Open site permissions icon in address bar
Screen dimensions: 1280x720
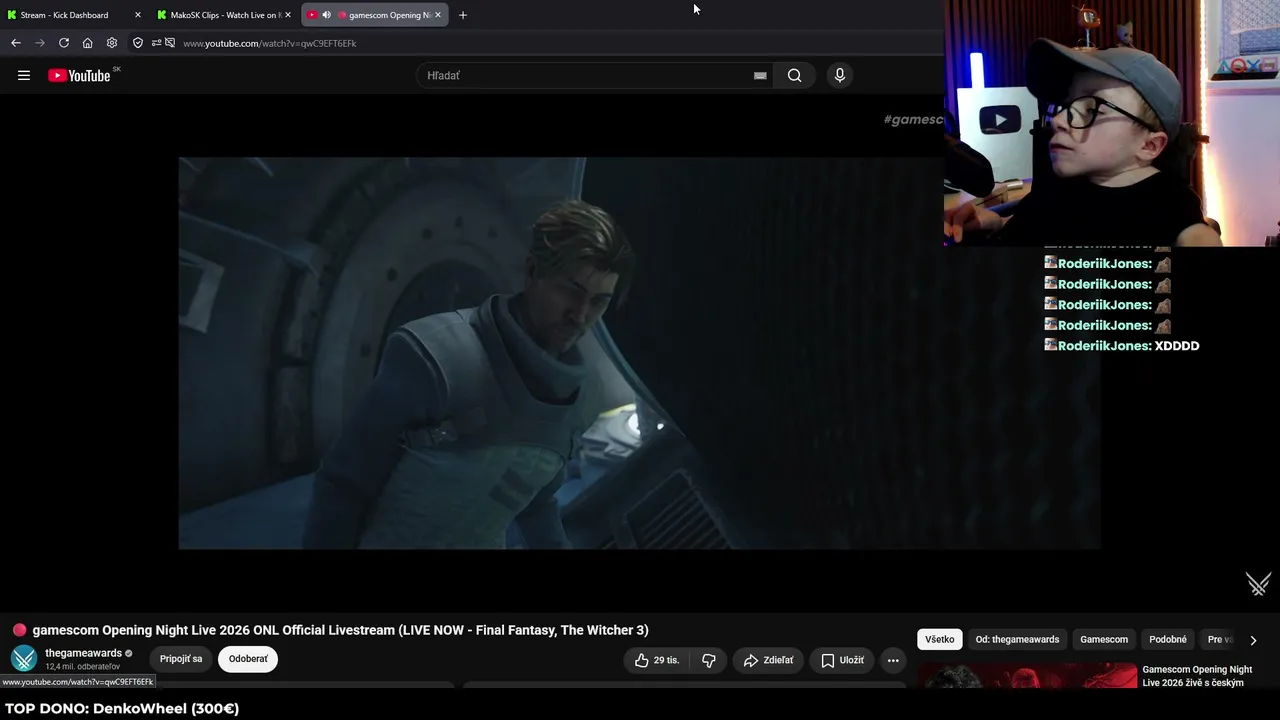pyautogui.click(x=156, y=43)
